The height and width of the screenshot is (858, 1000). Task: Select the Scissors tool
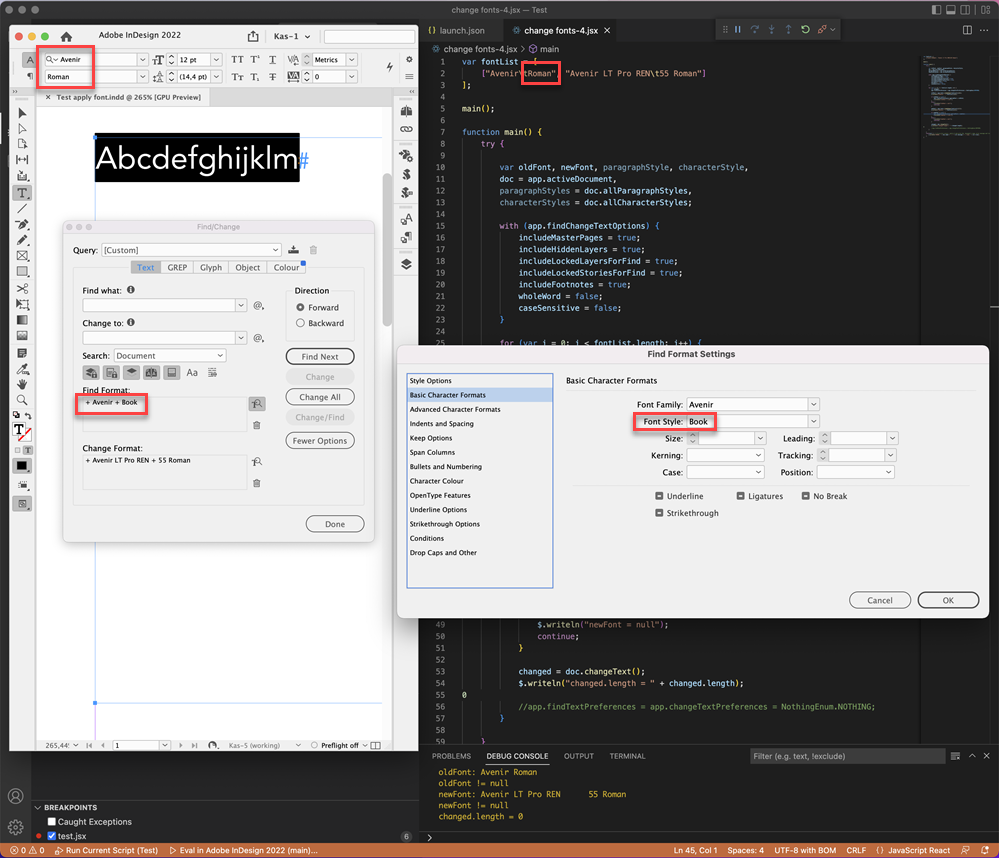point(22,288)
